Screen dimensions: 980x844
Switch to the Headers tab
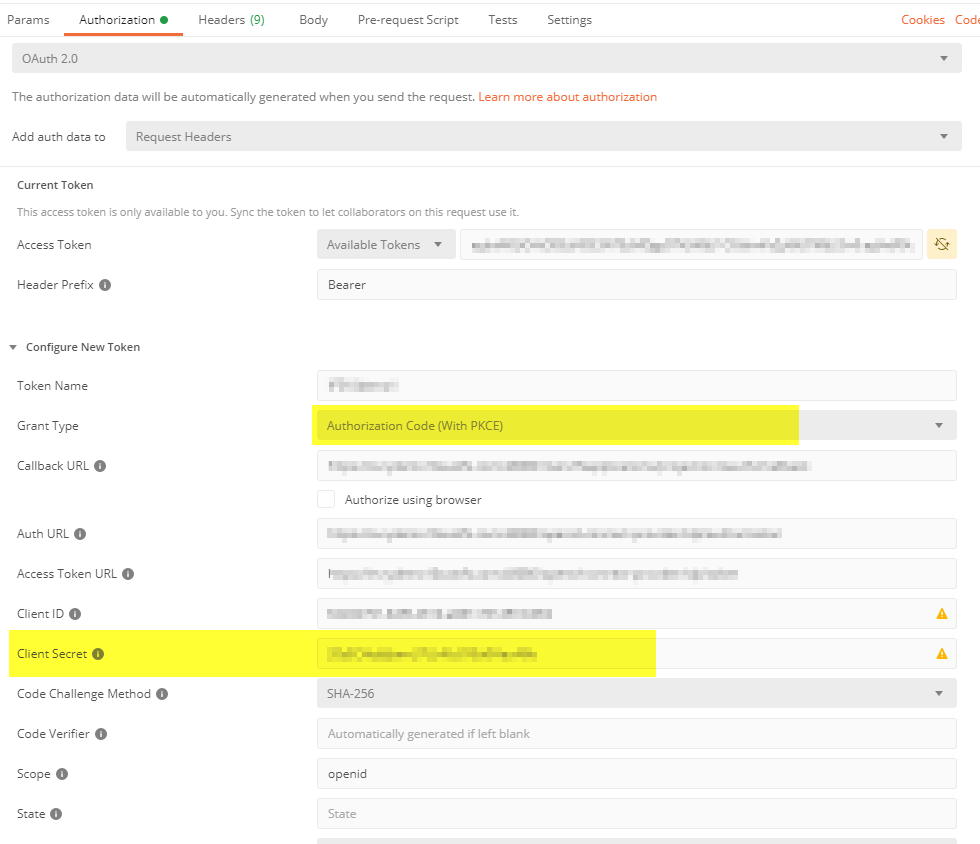pyautogui.click(x=231, y=19)
